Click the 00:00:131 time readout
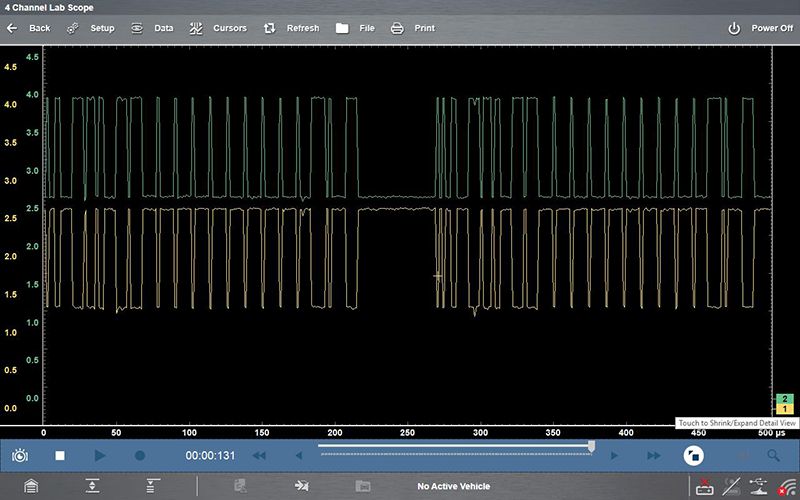Image resolution: width=800 pixels, height=500 pixels. coord(210,456)
